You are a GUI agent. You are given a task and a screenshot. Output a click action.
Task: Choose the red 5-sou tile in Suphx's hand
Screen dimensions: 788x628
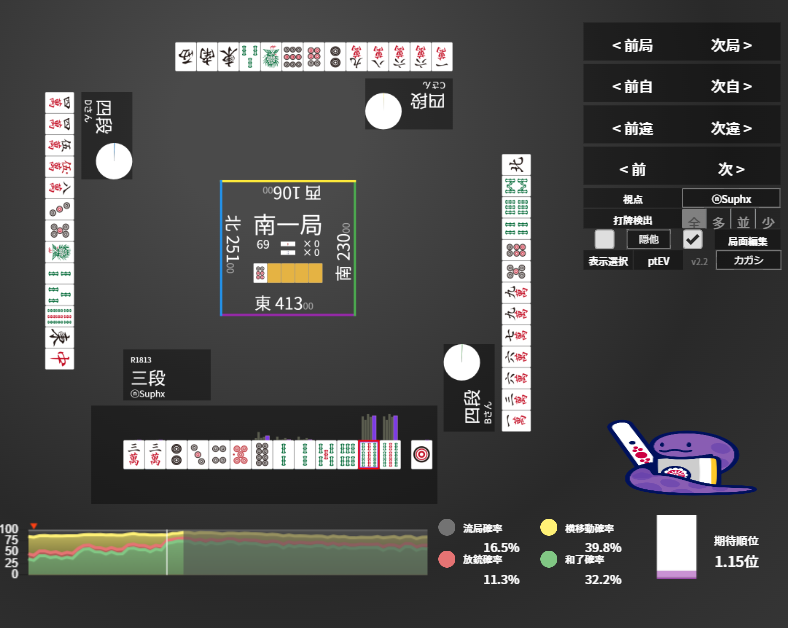[326, 455]
